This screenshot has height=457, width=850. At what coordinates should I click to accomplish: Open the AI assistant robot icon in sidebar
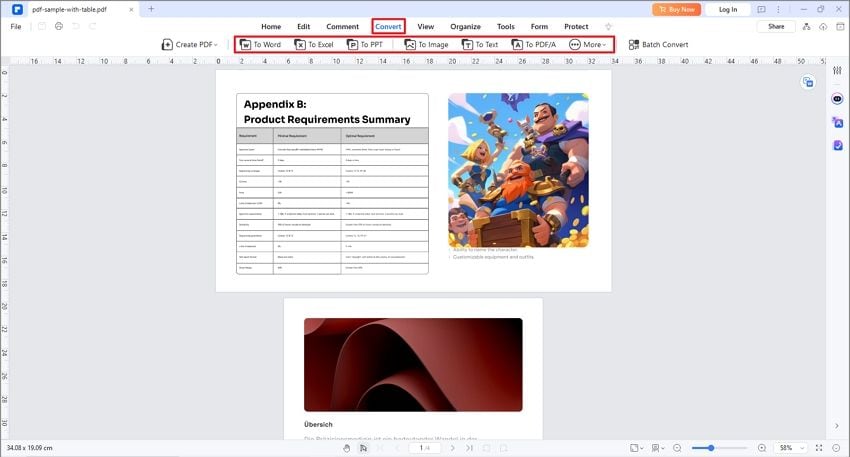(838, 99)
